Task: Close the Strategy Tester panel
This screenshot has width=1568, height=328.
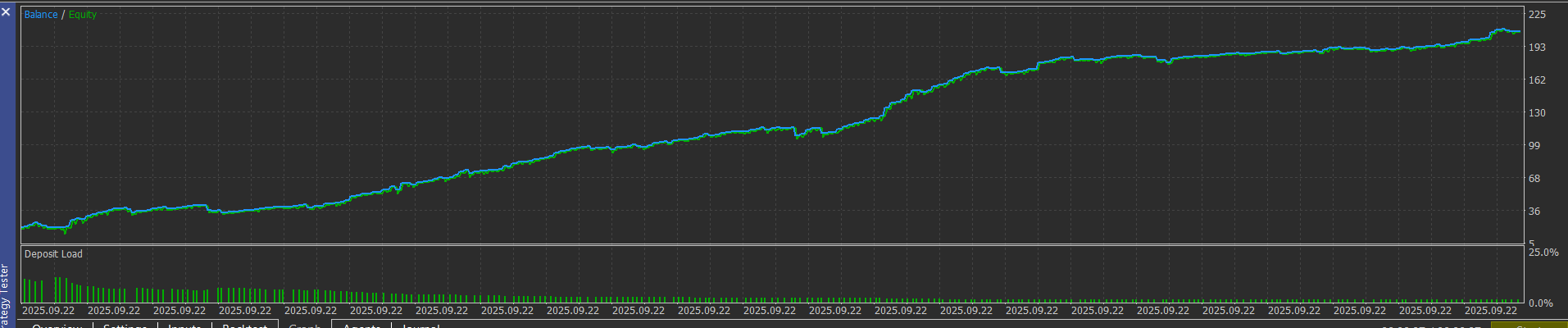Action: tap(7, 12)
